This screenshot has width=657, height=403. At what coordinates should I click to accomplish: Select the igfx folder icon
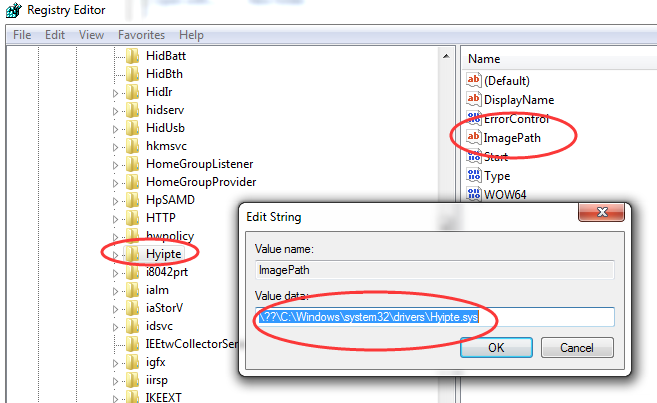132,362
